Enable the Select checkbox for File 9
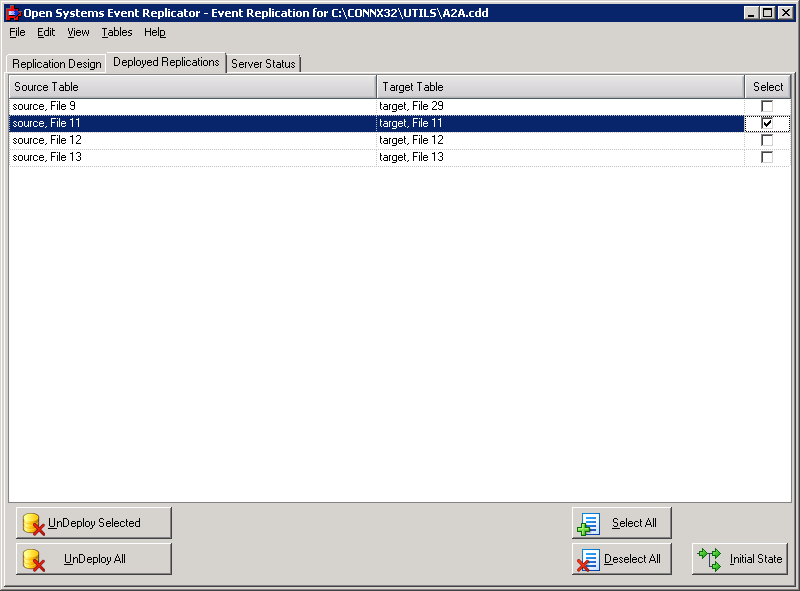This screenshot has height=591, width=800. coord(766,104)
